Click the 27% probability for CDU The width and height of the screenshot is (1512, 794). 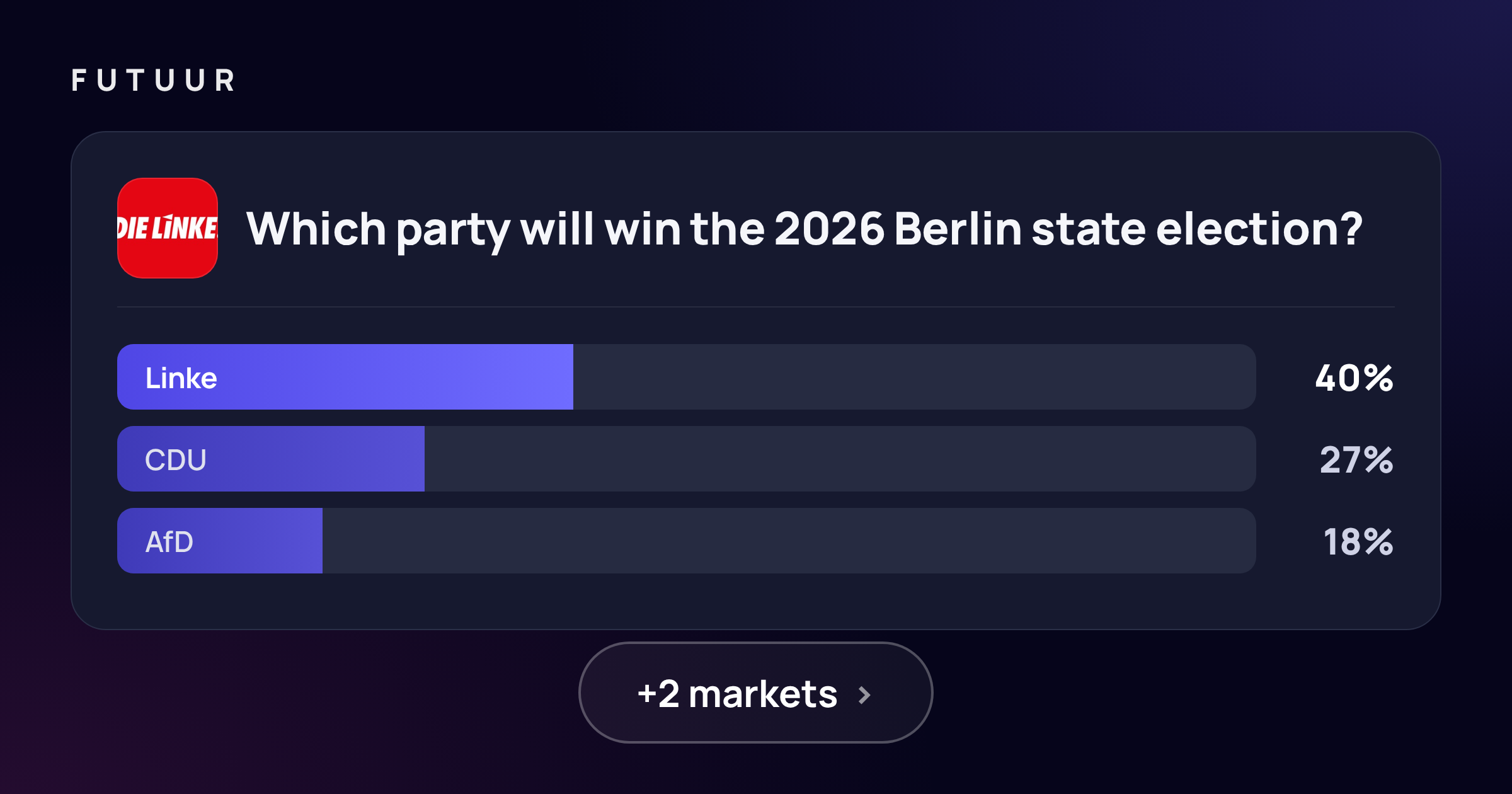pos(1356,460)
